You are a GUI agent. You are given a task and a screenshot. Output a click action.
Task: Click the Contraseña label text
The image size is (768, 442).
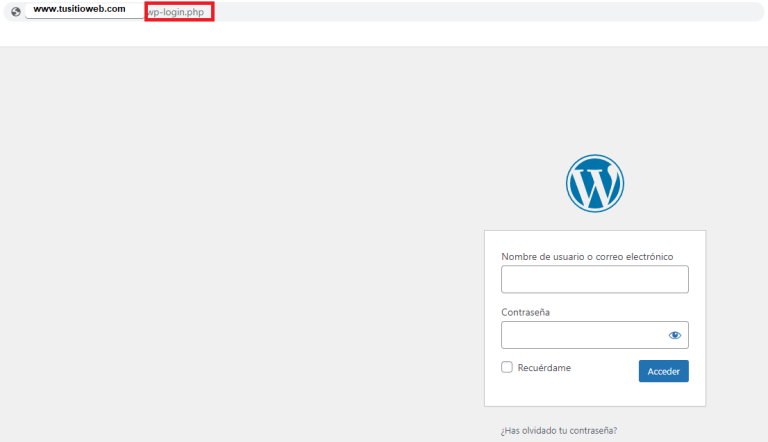(525, 312)
